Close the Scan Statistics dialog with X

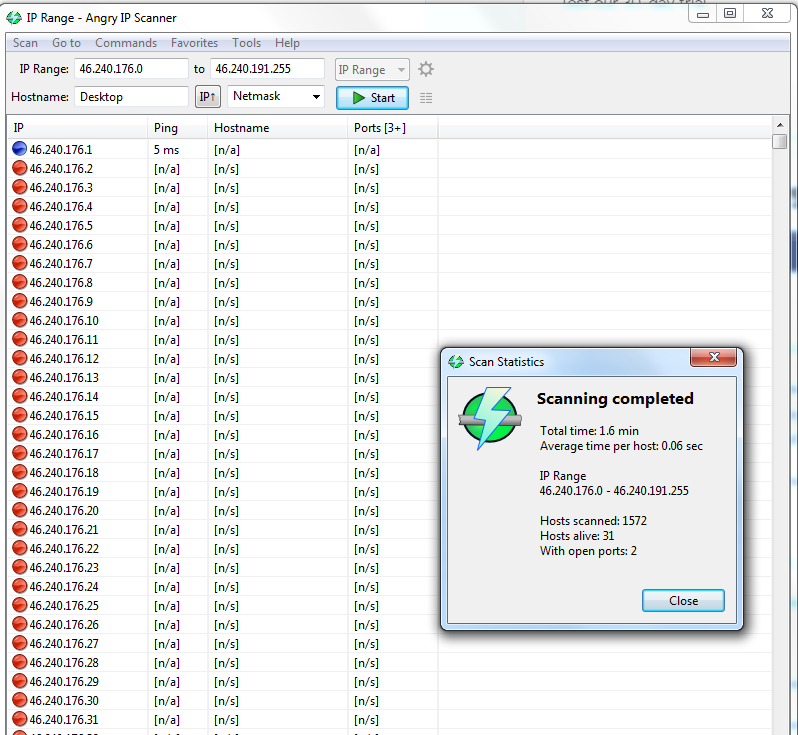coord(714,357)
